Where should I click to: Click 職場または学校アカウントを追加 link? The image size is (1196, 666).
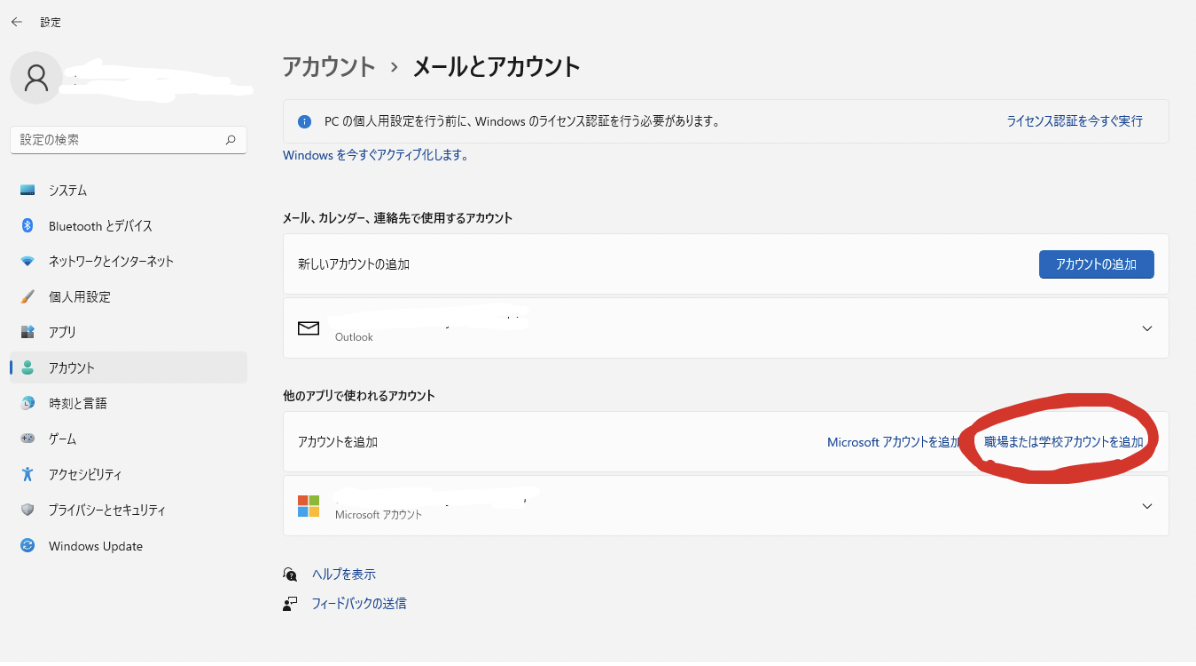pos(1063,442)
